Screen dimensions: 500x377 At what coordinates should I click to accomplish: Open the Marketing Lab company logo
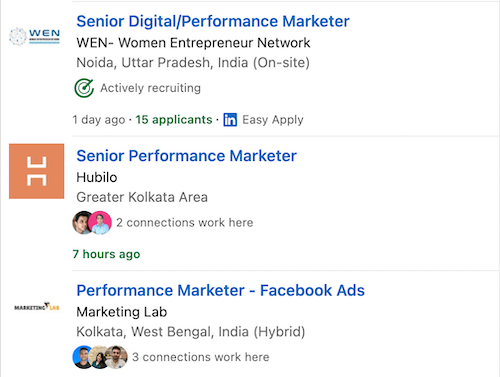click(x=37, y=306)
